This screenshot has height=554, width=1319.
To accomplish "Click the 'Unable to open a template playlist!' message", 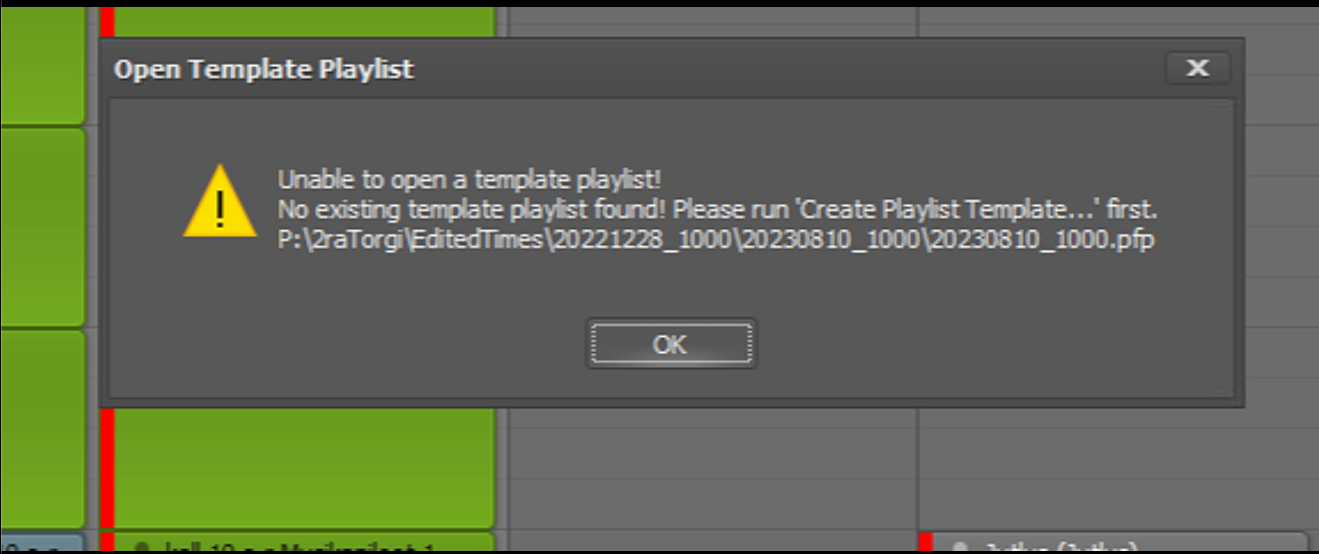I will tap(469, 180).
